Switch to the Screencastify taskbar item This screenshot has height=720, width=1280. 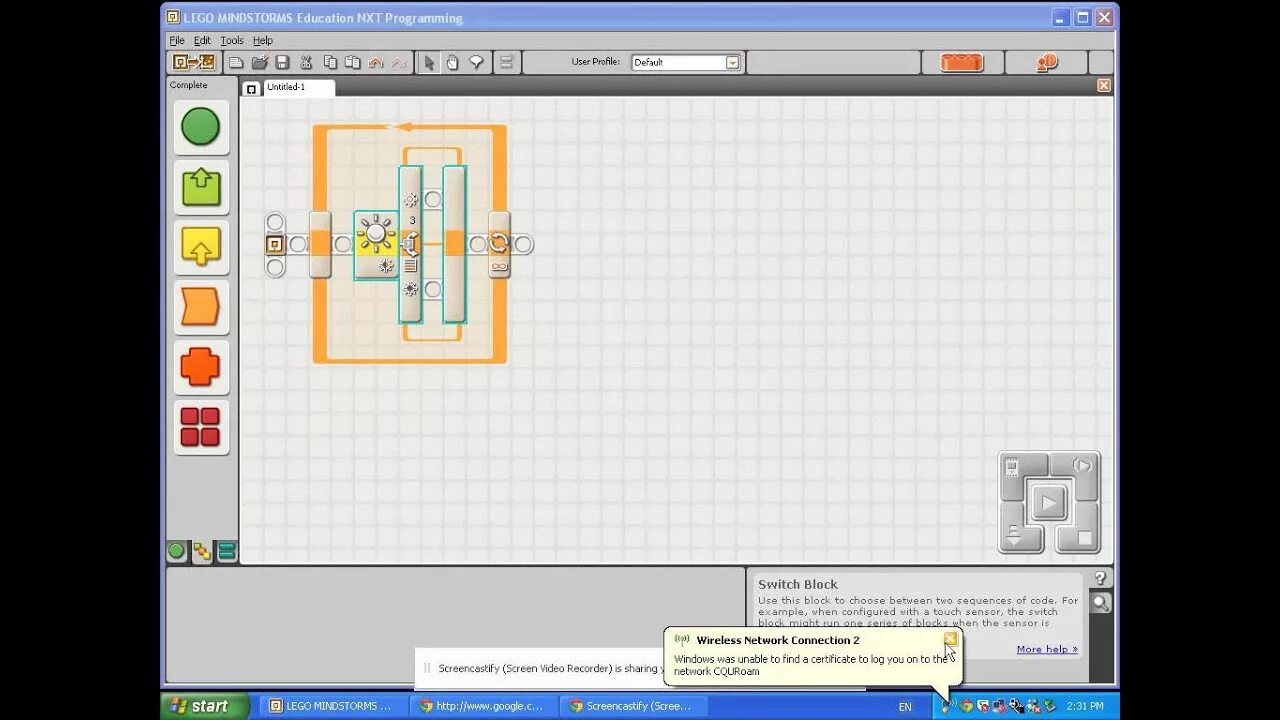point(634,706)
